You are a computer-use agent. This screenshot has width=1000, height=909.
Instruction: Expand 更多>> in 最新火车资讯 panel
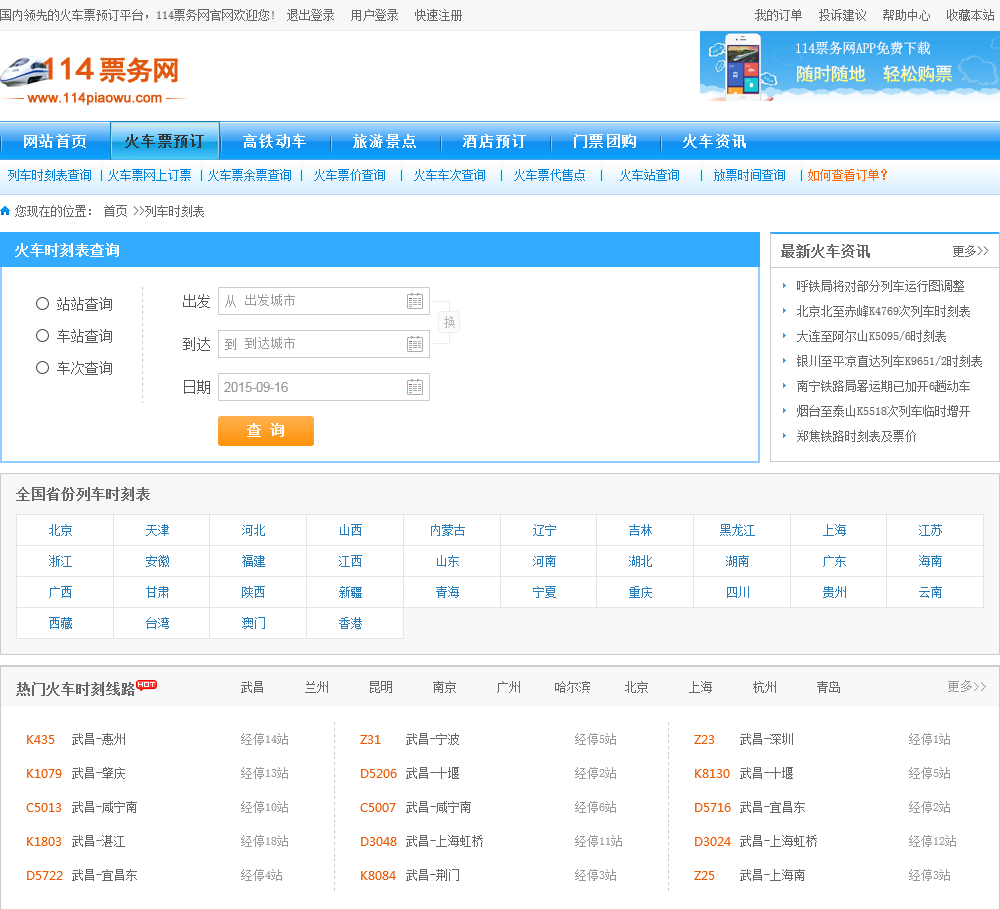[x=970, y=251]
